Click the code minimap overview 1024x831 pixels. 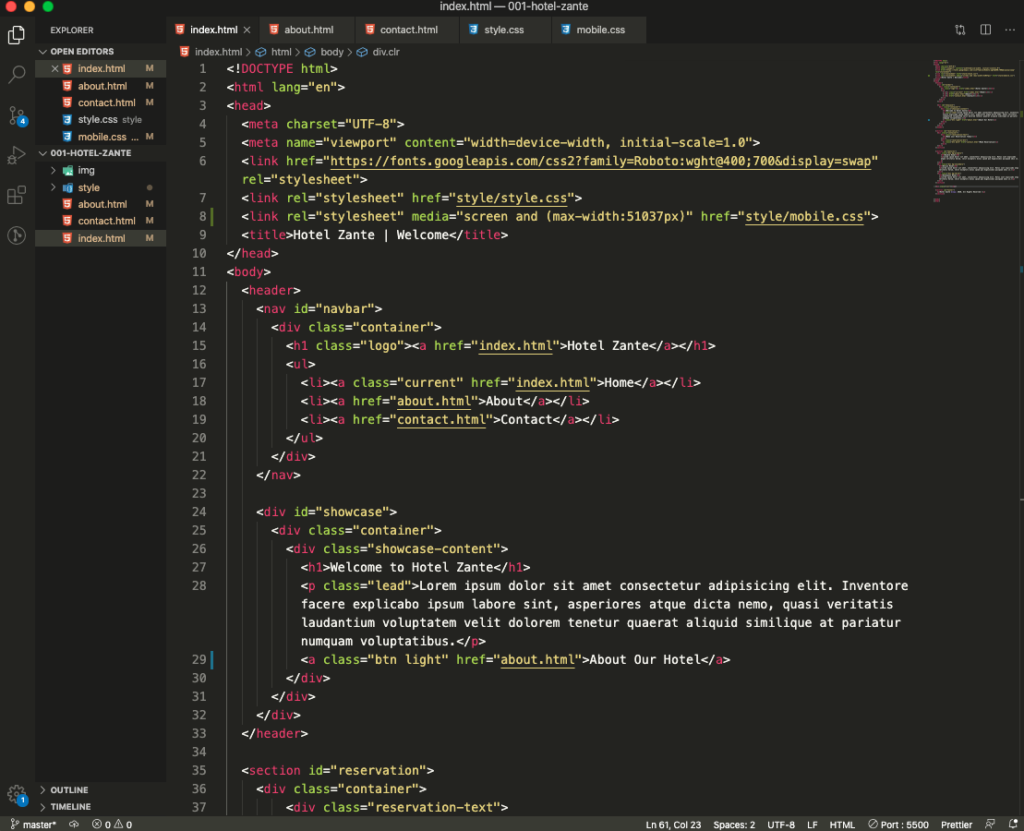(976, 131)
